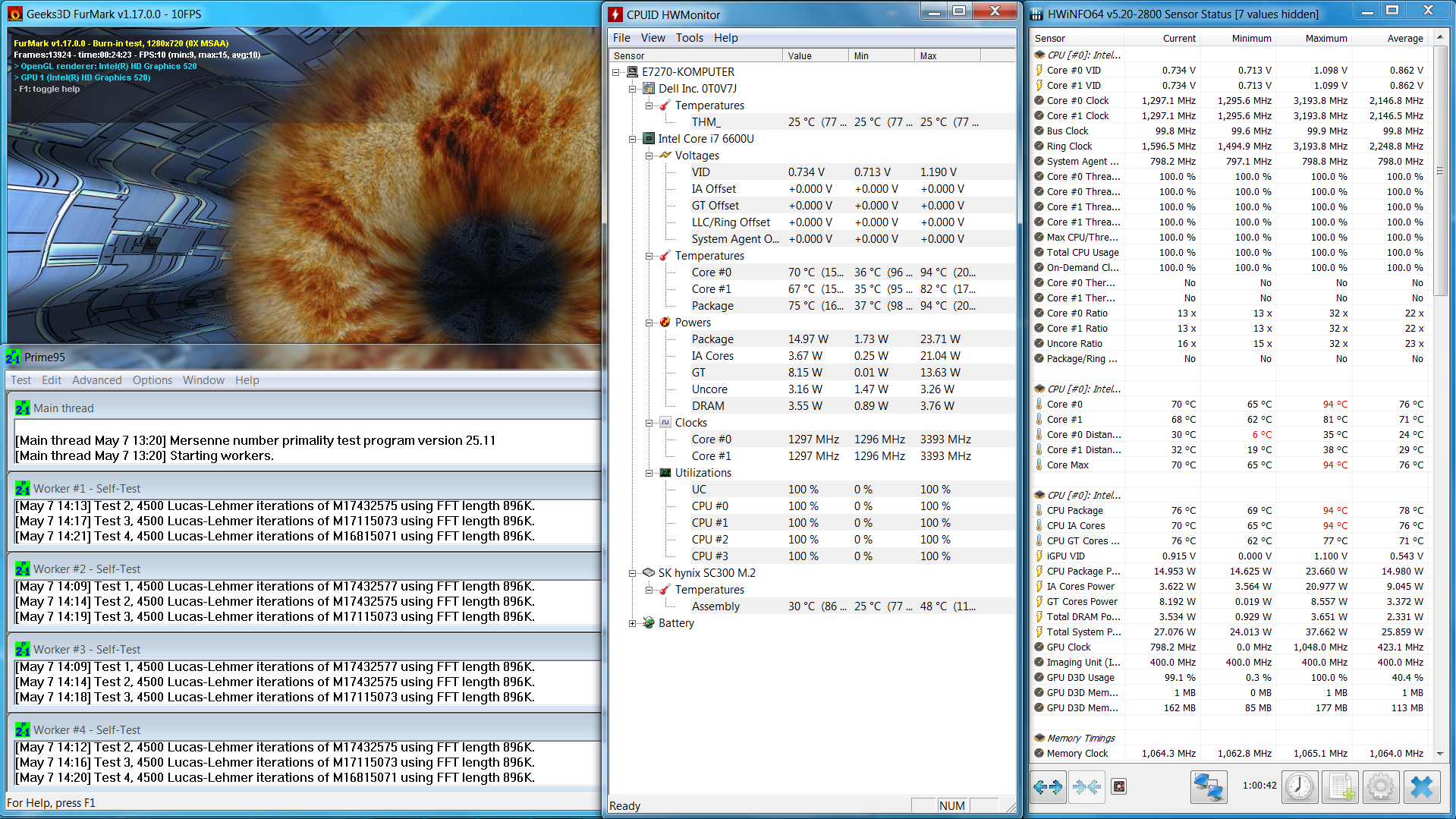Open Prime95 Test menu
Viewport: 1456px width, 819px height.
click(x=21, y=380)
